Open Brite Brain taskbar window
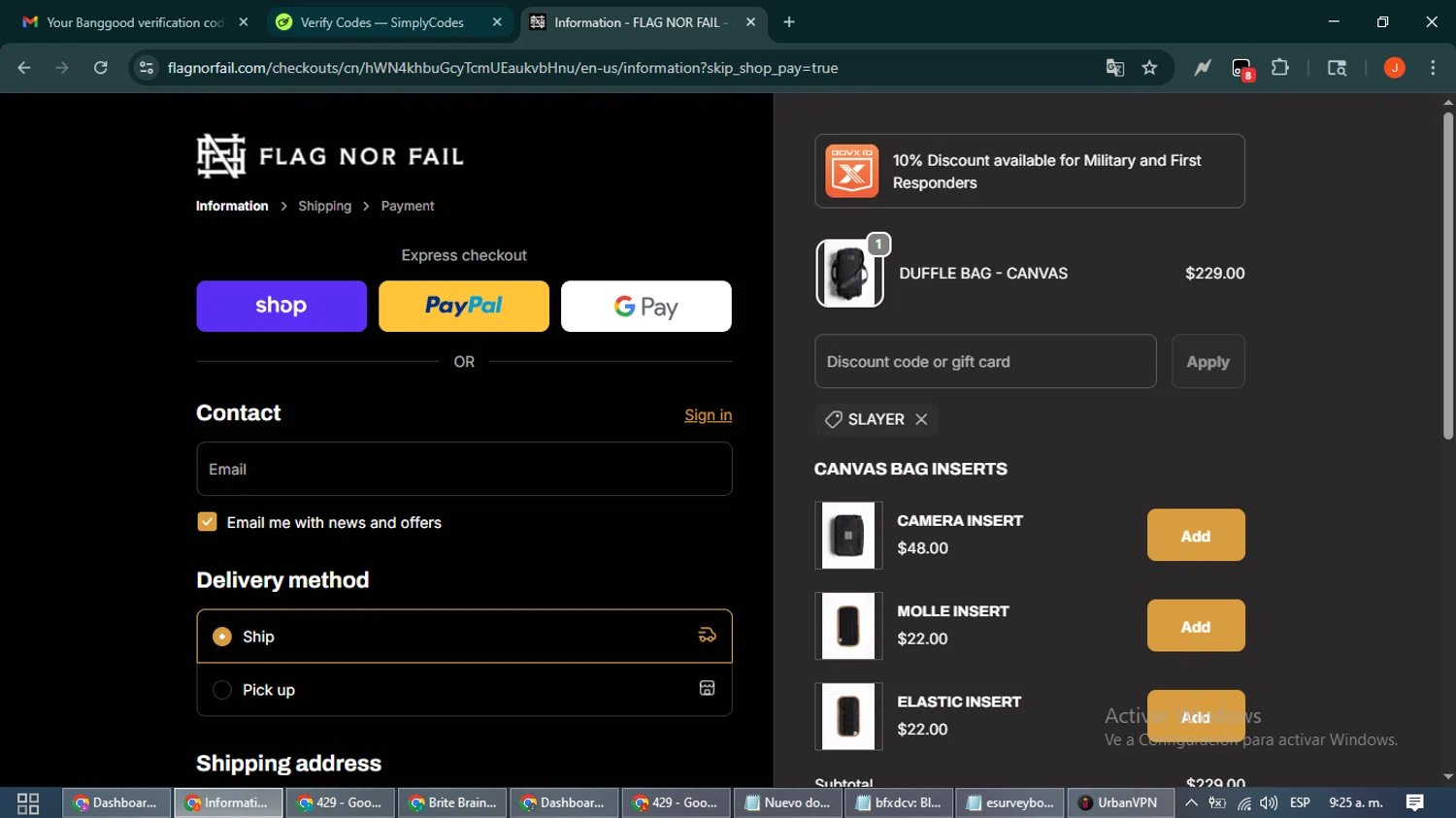 [452, 803]
